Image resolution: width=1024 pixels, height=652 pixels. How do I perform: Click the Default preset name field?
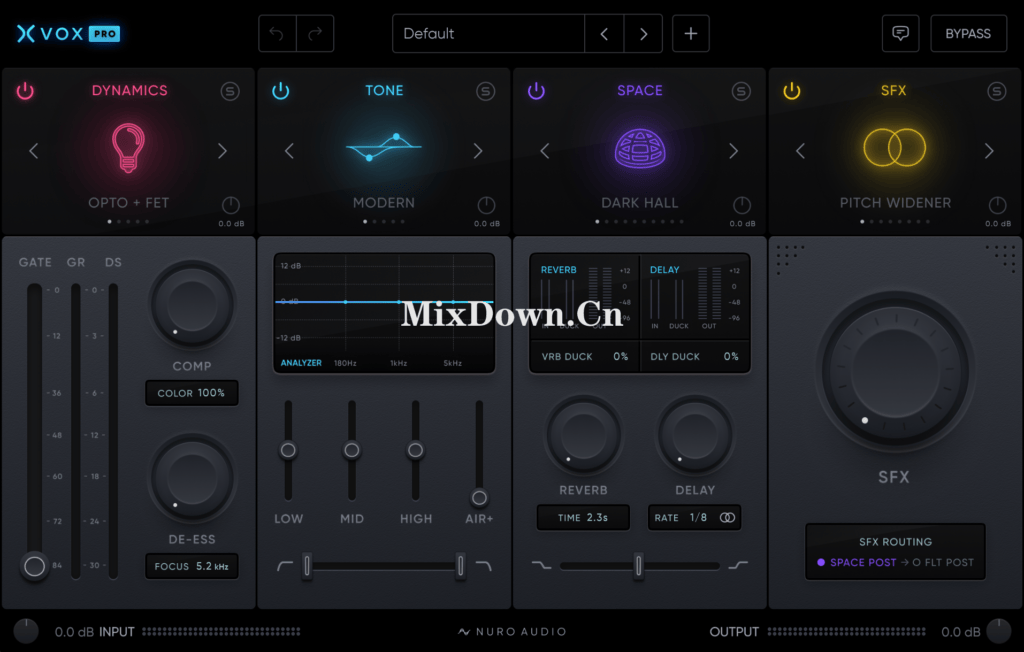pyautogui.click(x=488, y=33)
